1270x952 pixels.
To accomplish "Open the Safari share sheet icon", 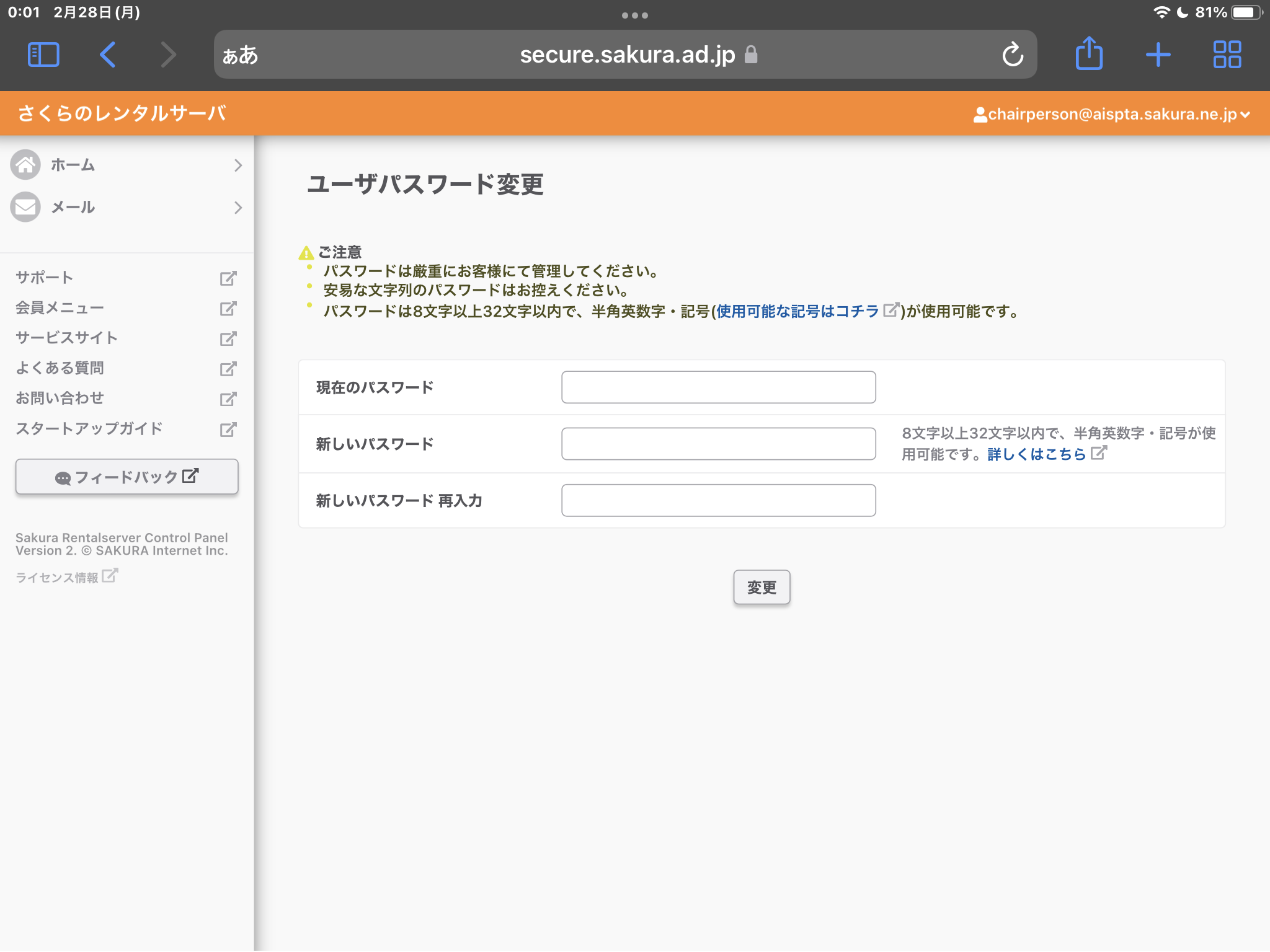I will 1089,53.
